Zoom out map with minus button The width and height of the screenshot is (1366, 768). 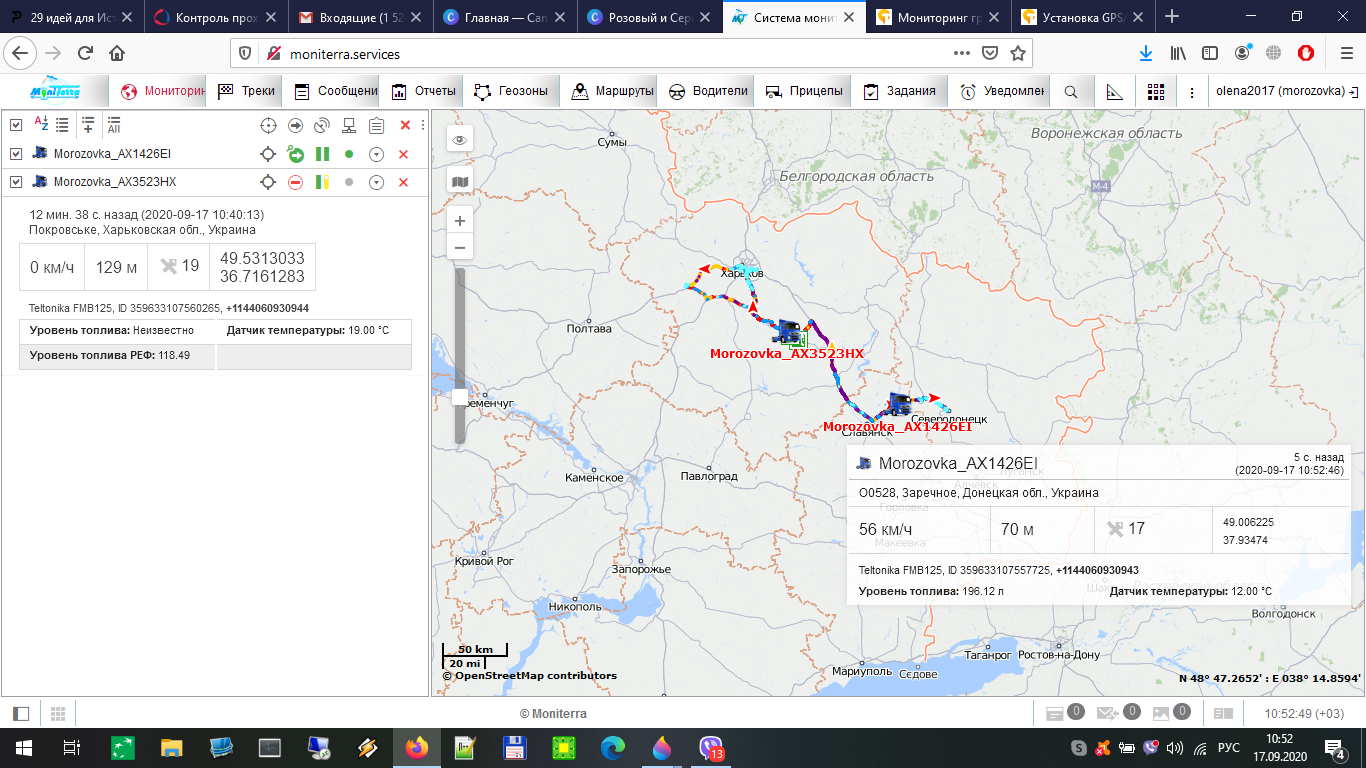pos(460,247)
